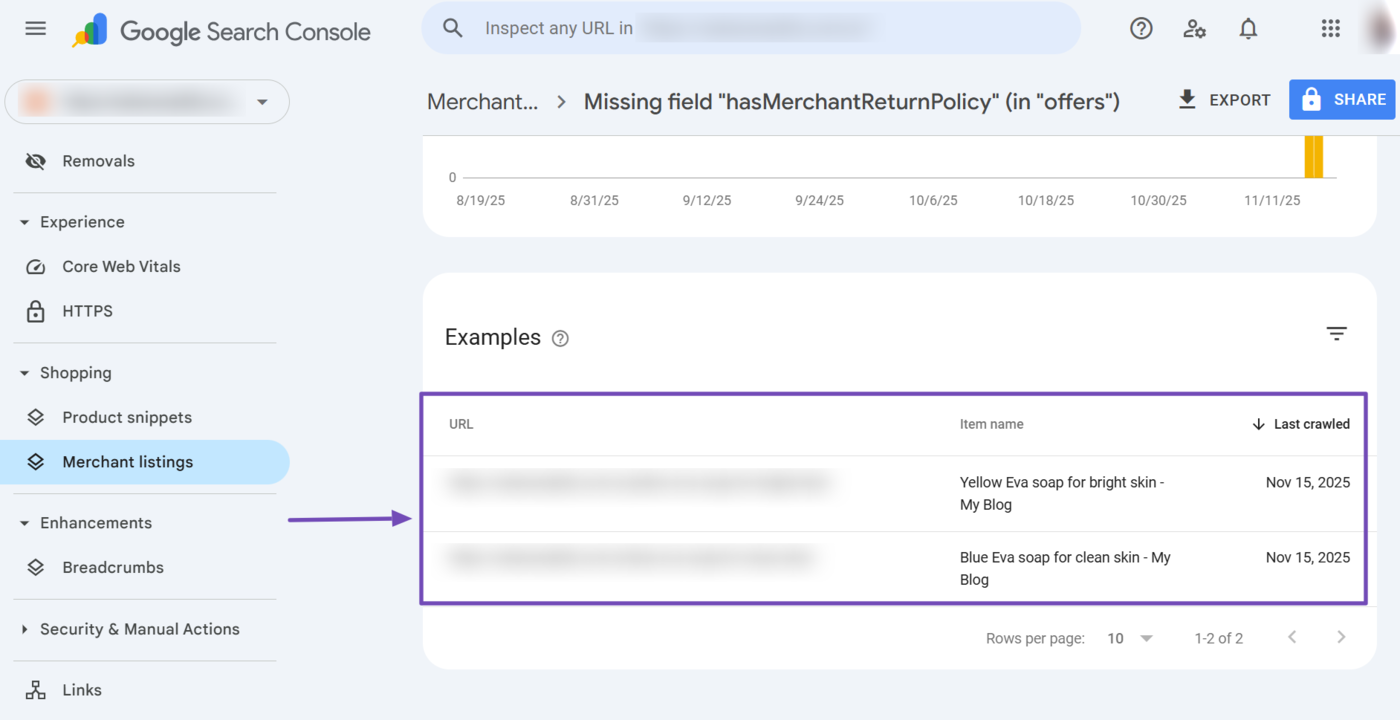Click the next page chevron

point(1341,636)
